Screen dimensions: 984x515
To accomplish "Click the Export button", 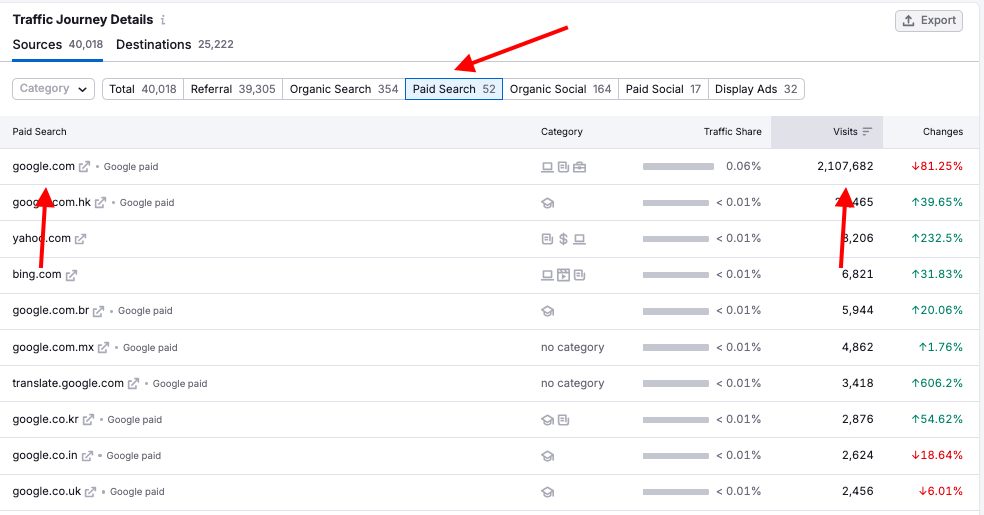I will pos(929,21).
